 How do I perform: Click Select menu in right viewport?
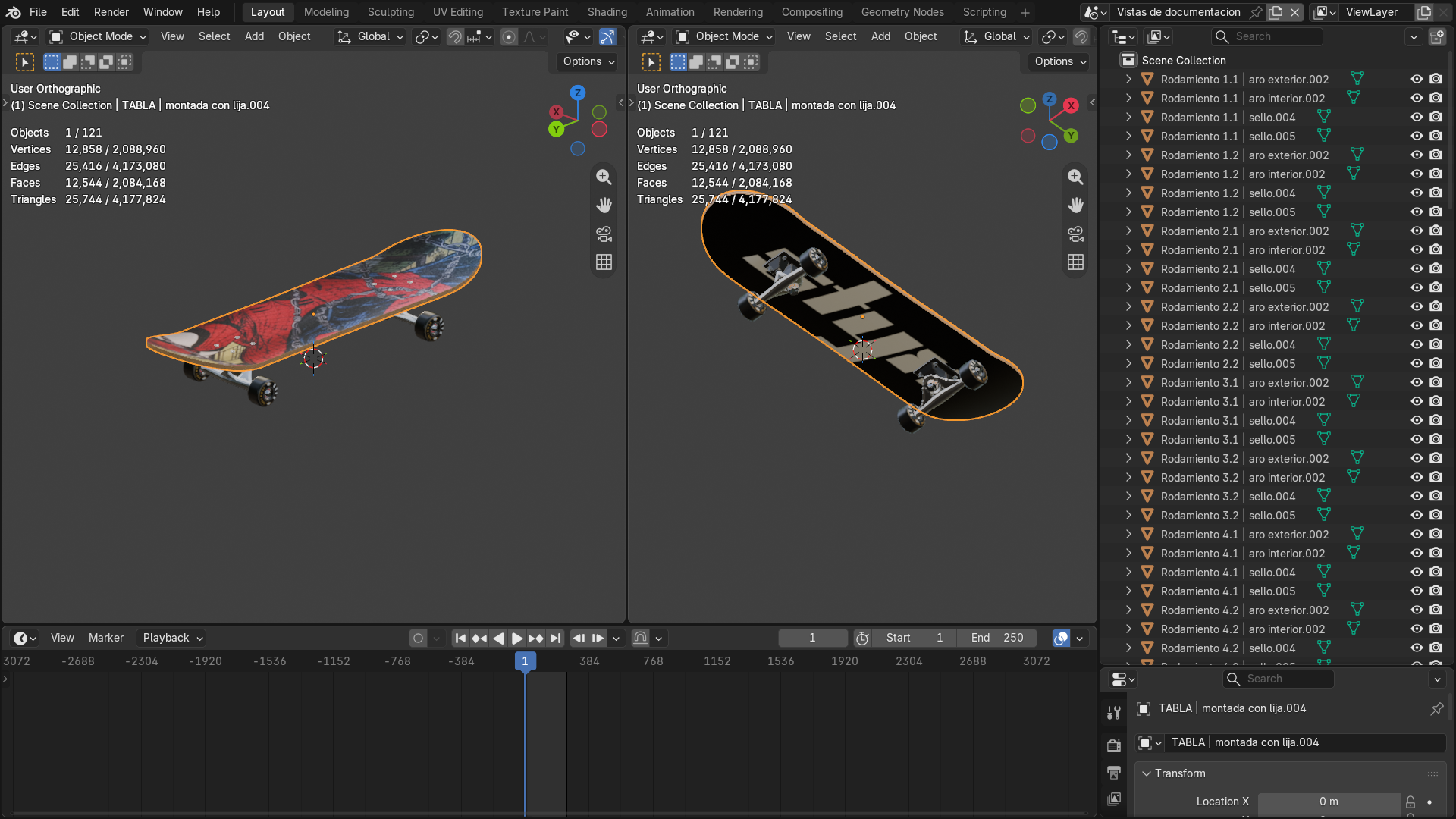(840, 36)
